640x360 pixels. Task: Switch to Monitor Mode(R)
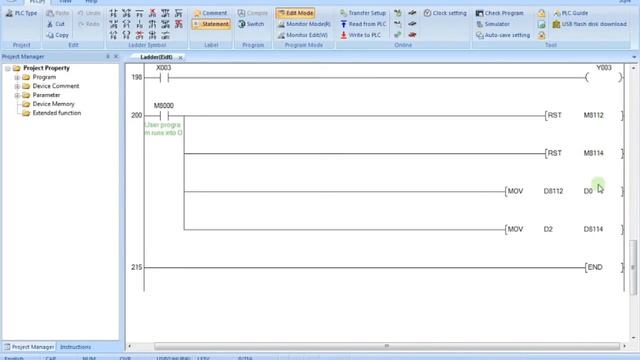click(x=304, y=24)
